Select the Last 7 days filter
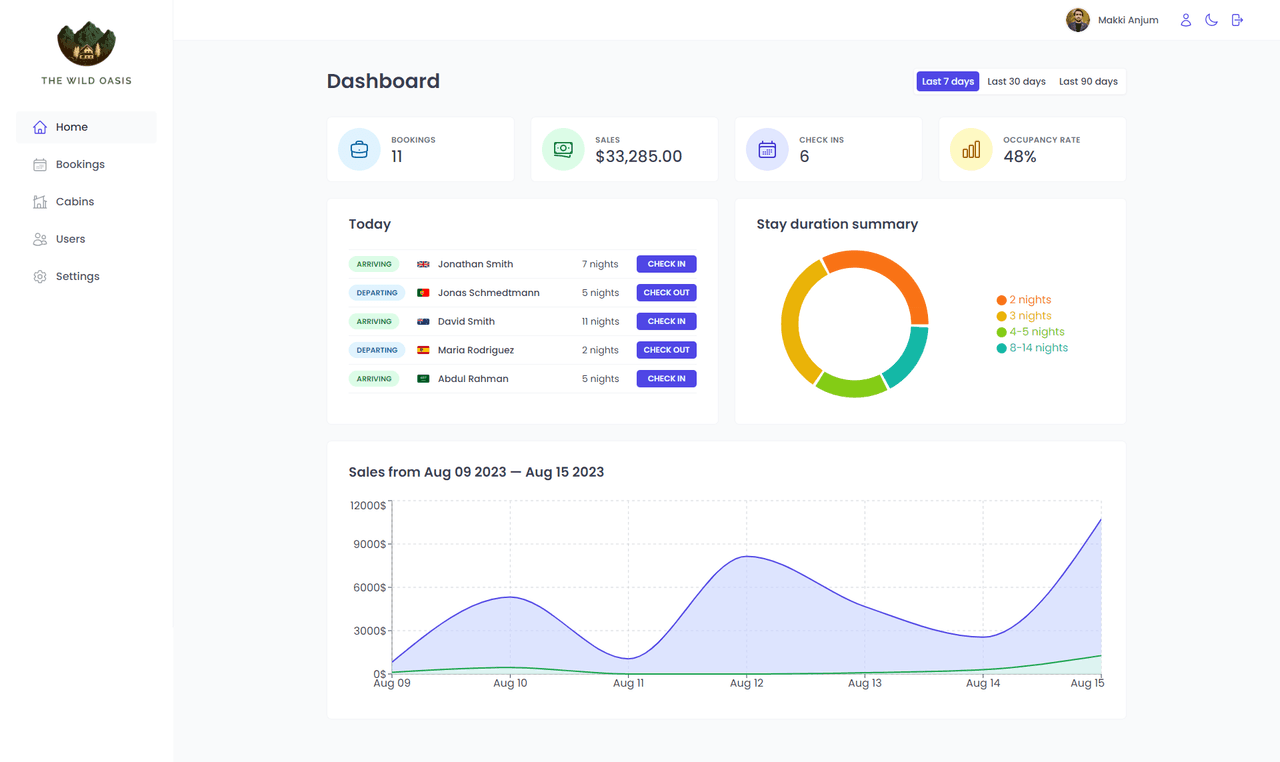 click(x=947, y=82)
